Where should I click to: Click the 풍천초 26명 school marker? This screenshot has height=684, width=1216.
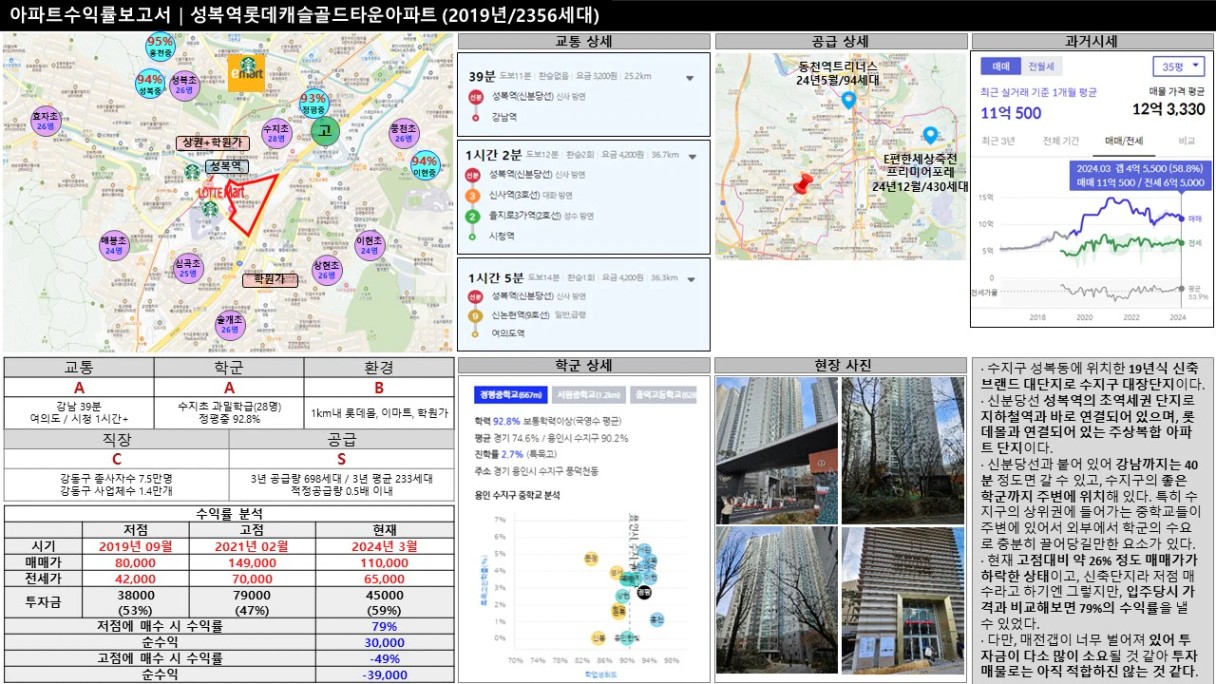404,133
